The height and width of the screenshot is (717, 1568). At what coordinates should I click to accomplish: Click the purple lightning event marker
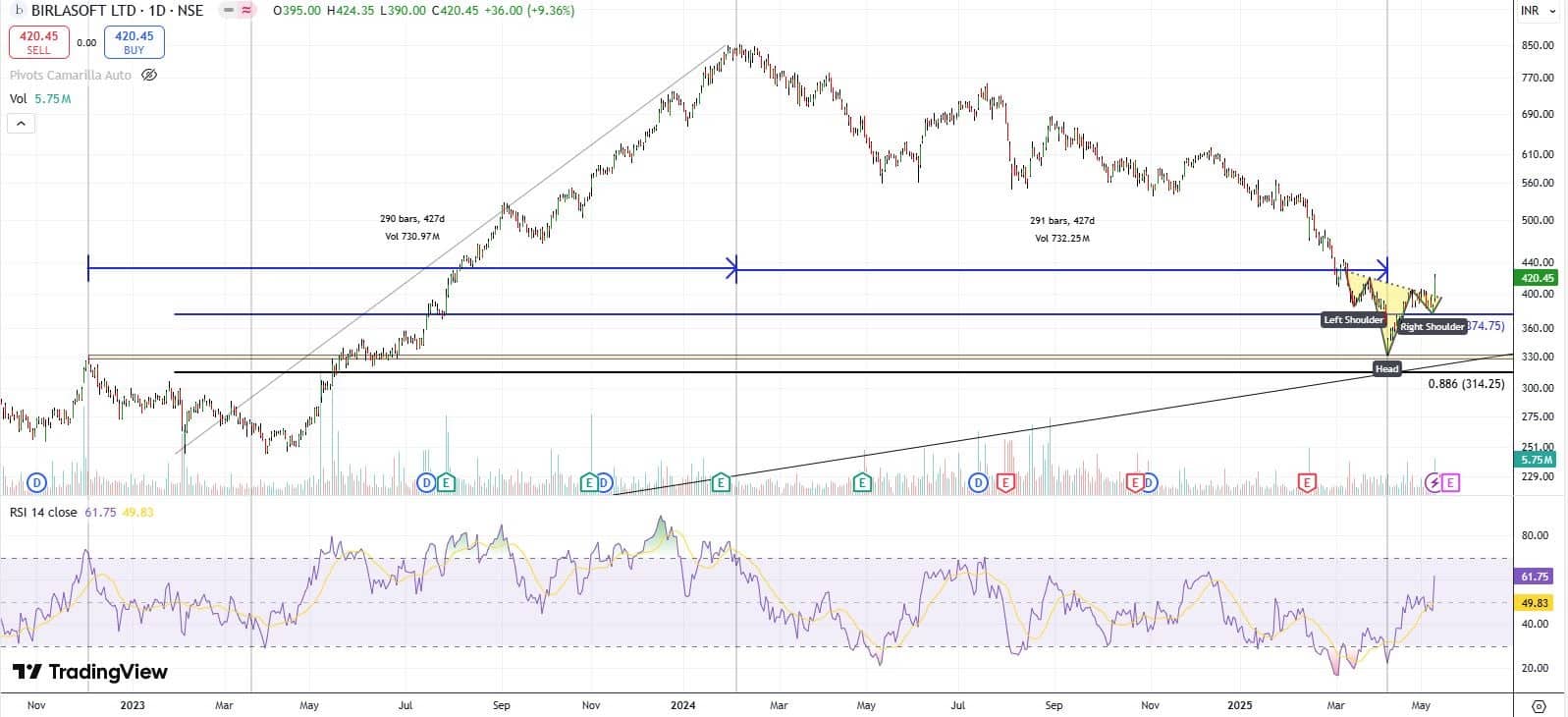pos(1434,482)
